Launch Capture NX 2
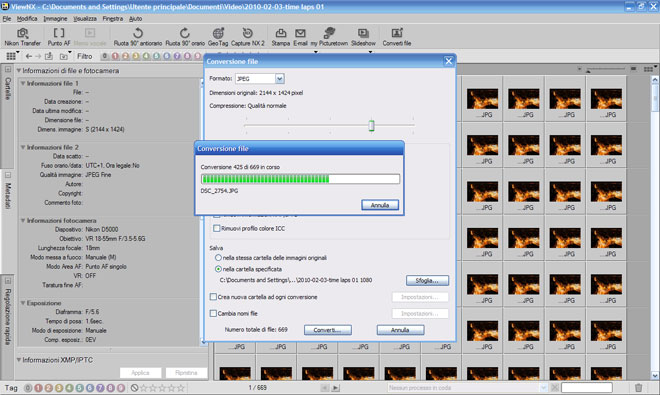 point(248,37)
